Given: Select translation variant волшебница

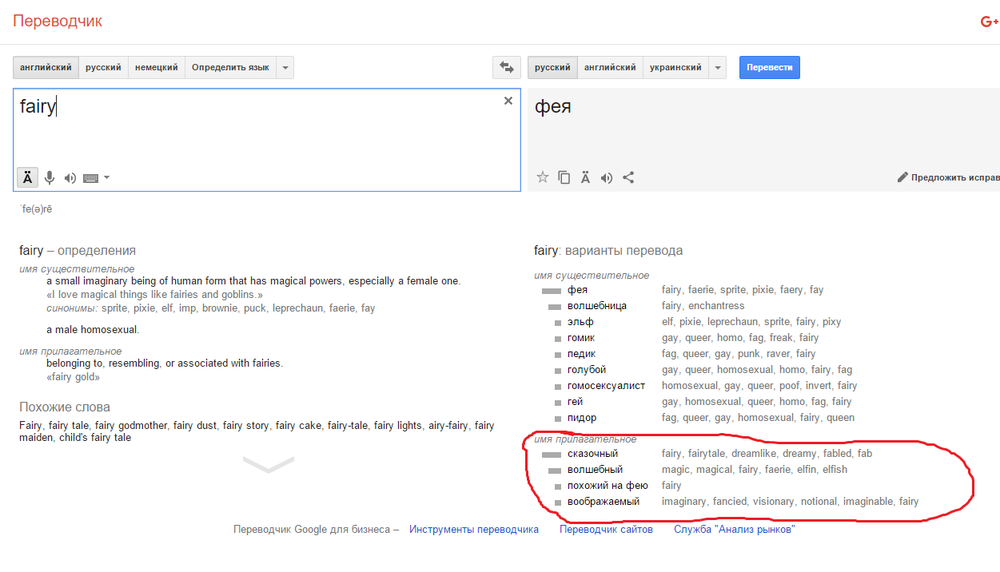Looking at the screenshot, I should pos(597,305).
